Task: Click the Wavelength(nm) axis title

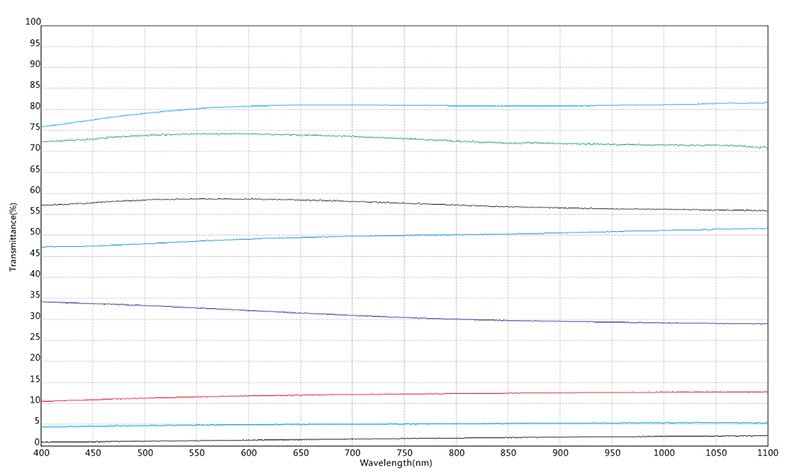Action: (396, 463)
